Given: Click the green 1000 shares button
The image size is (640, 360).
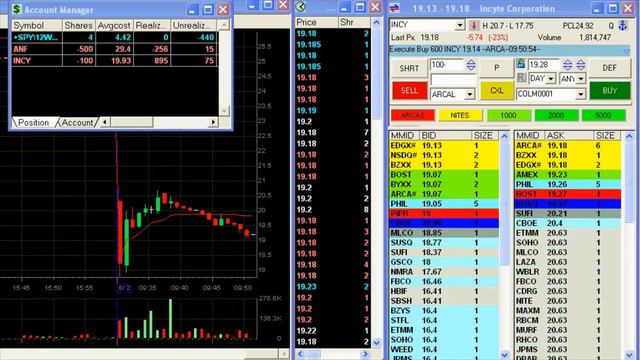Looking at the screenshot, I should pyautogui.click(x=508, y=116).
